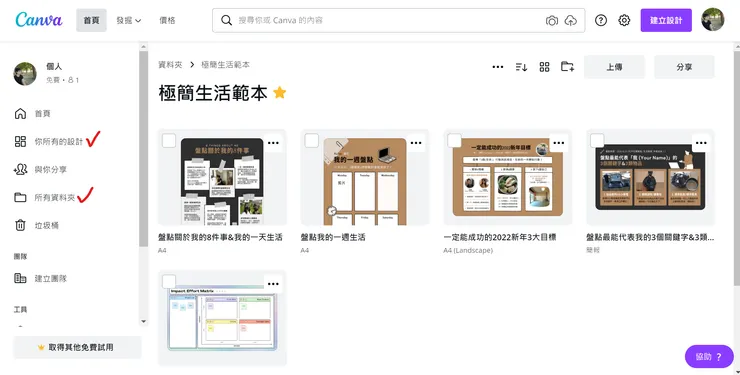
Task: Open more options on 盤點最能代表我的3個關鍵字 card
Action: [701, 143]
